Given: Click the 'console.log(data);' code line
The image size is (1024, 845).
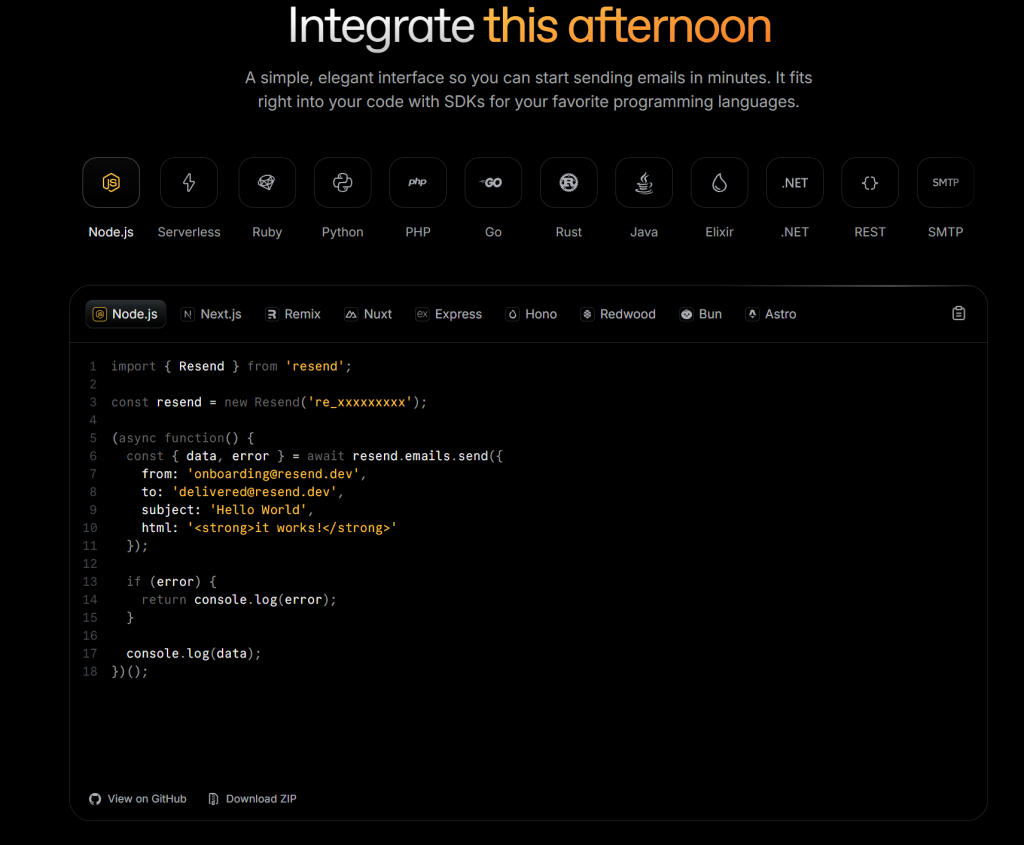Looking at the screenshot, I should pyautogui.click(x=193, y=654).
